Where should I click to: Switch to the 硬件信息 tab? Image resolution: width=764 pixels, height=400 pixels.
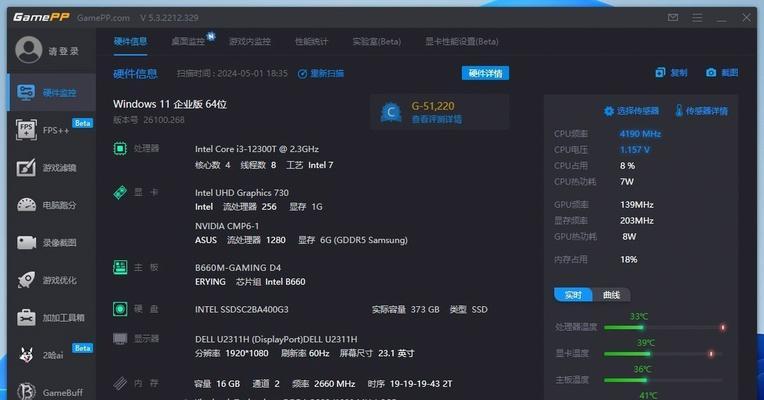[130, 41]
